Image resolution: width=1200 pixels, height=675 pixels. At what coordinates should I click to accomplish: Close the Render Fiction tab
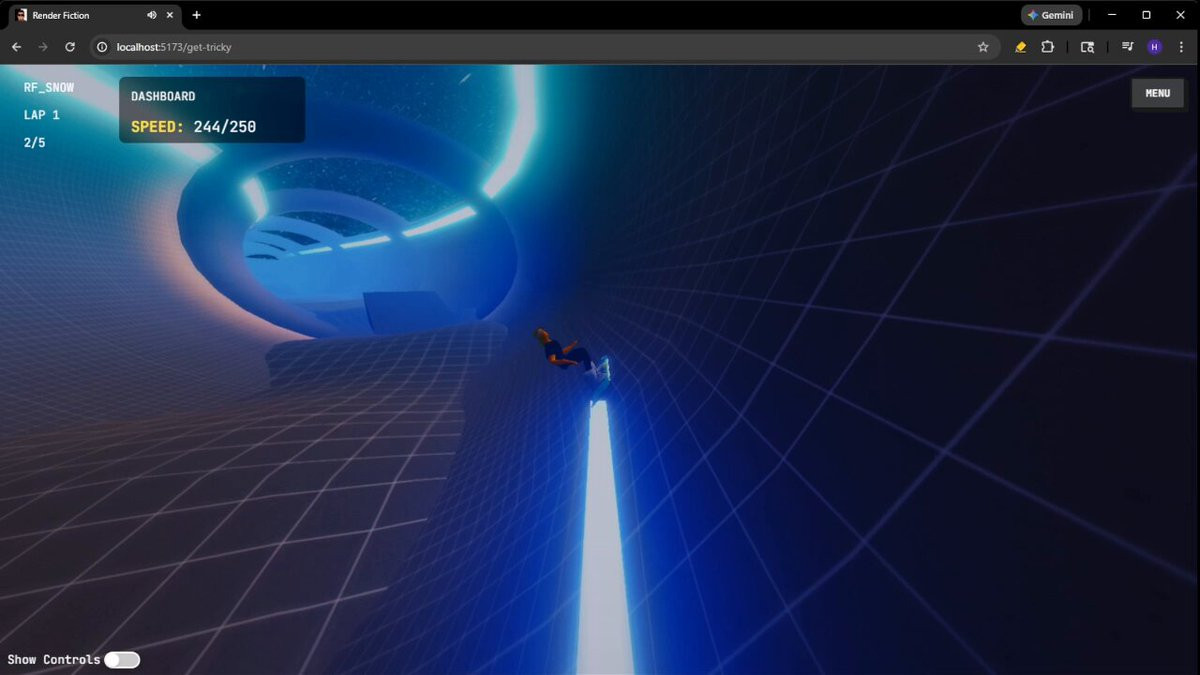pos(170,15)
